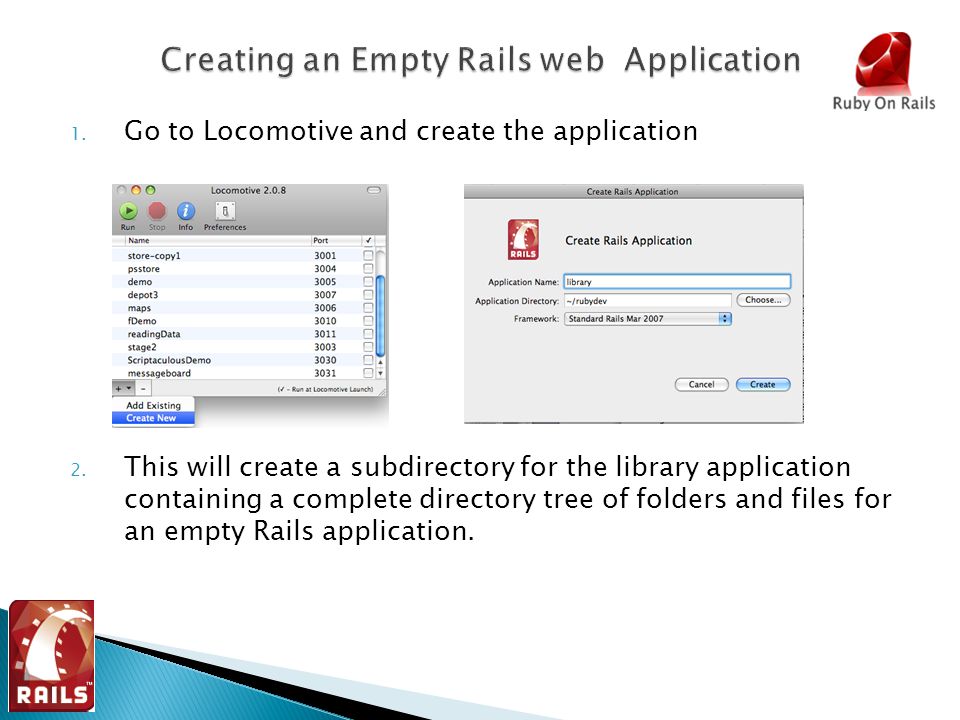Select the messageboard row
This screenshot has width=960, height=720.
pyautogui.click(x=244, y=373)
